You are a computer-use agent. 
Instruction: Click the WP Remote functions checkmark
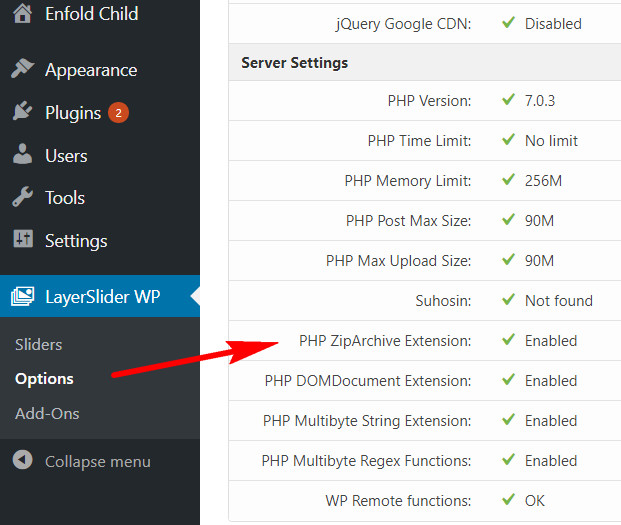(x=508, y=501)
